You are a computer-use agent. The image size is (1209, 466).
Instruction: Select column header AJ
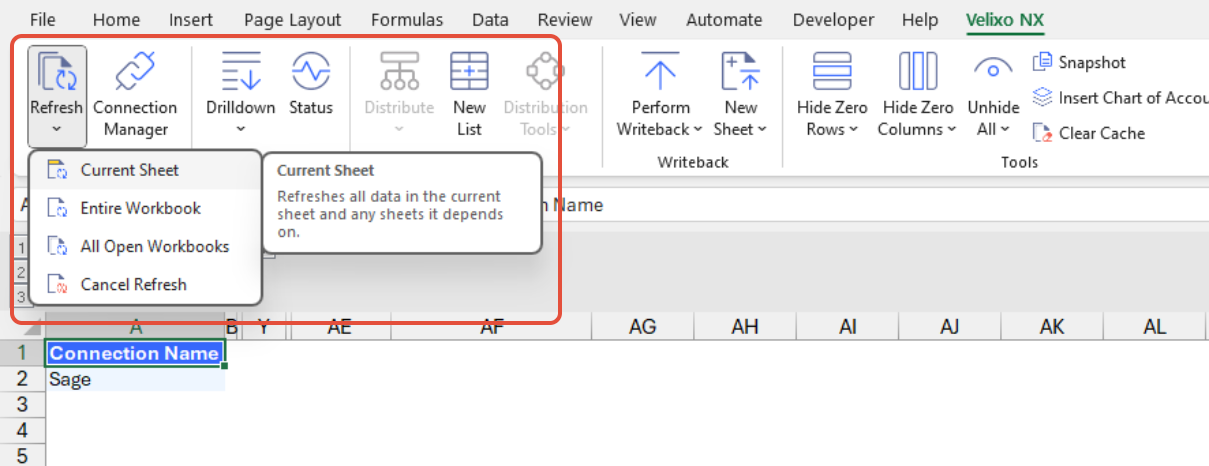[950, 327]
